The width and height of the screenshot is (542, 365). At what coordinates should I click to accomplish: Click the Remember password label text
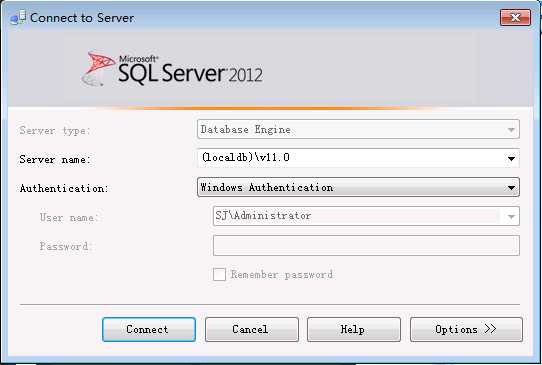pyautogui.click(x=282, y=275)
